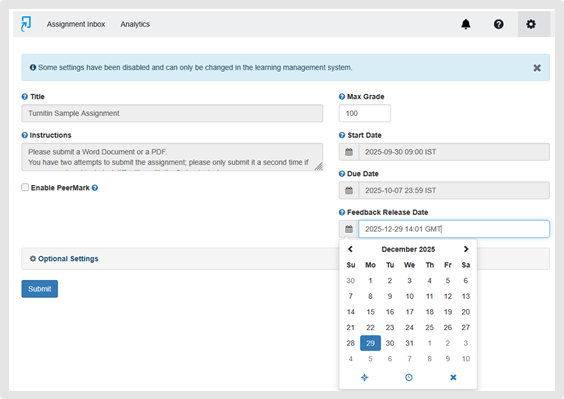Viewport: 564px width, 399px height.
Task: Click the go-to-today crosshair icon
Action: (364, 377)
